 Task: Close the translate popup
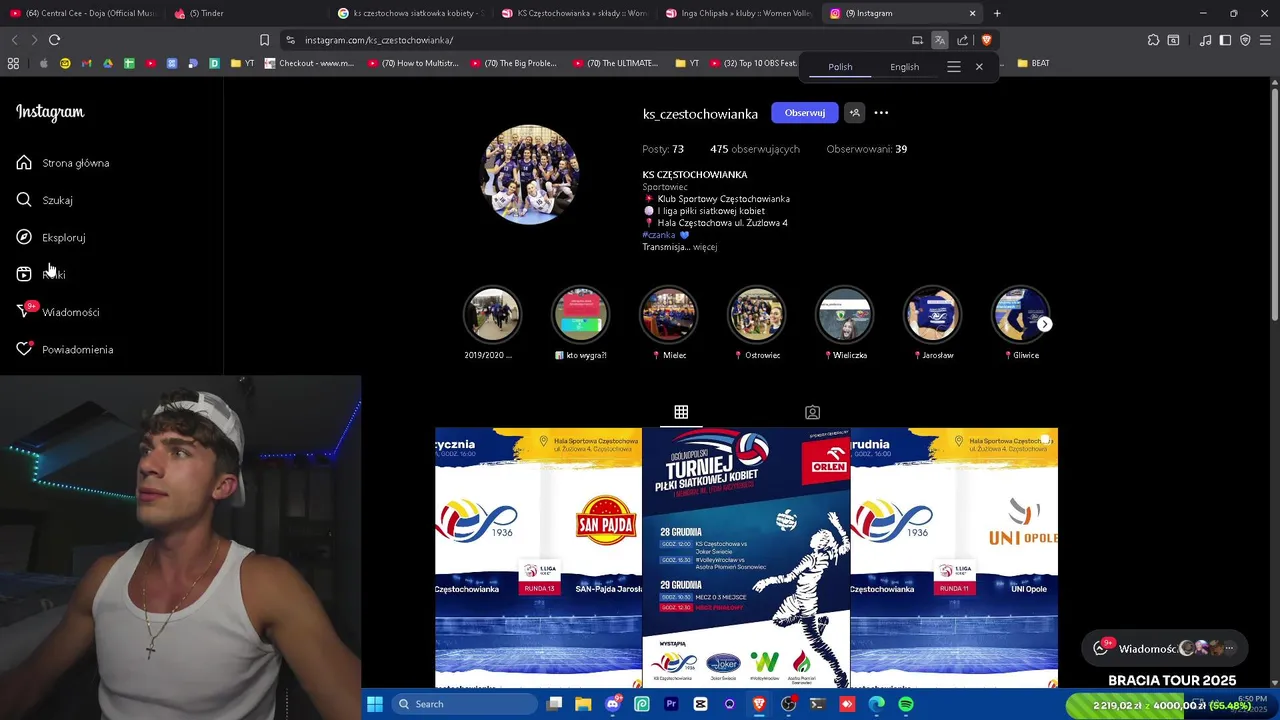tap(979, 67)
